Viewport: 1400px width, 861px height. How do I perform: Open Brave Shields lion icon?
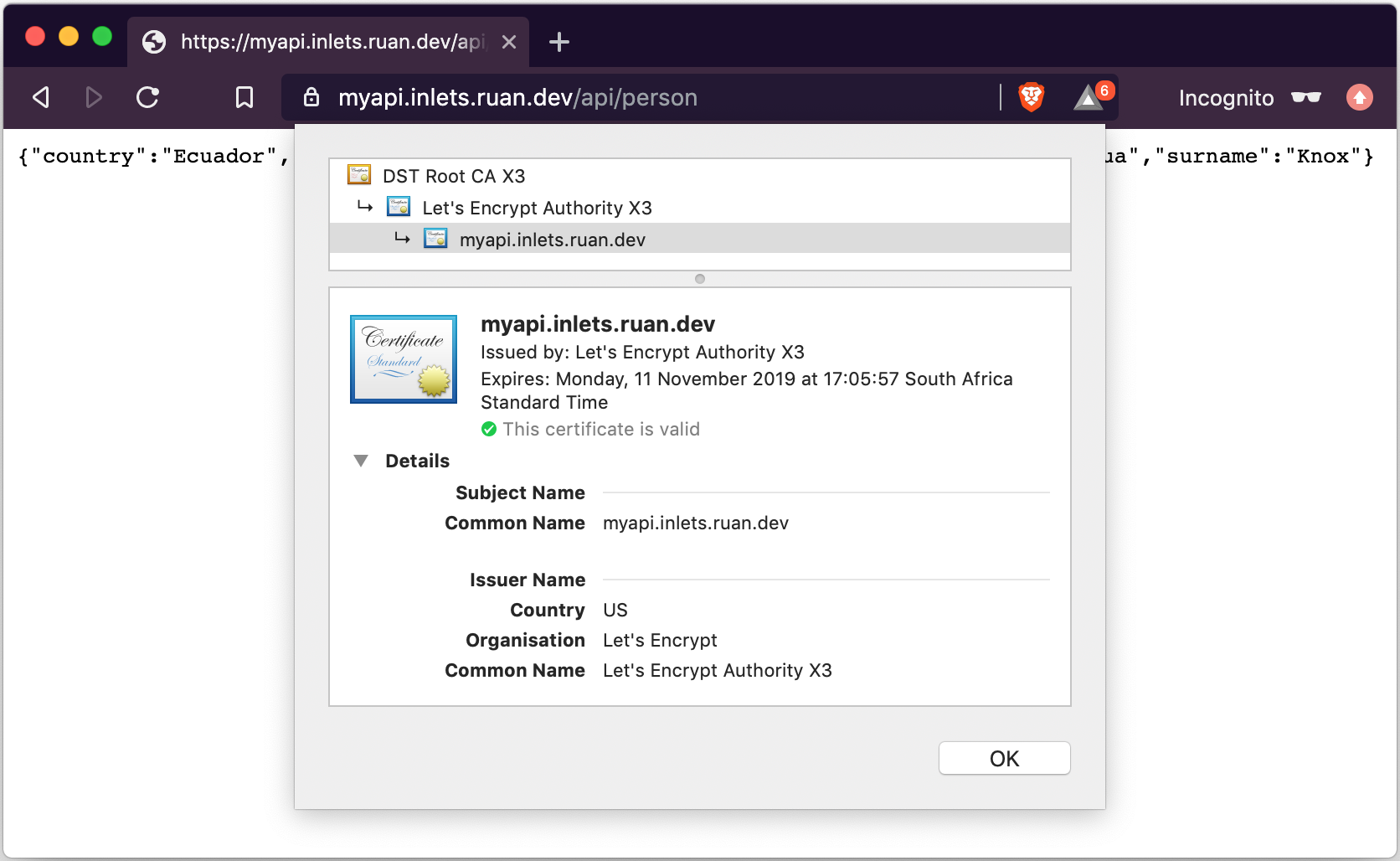point(1032,97)
